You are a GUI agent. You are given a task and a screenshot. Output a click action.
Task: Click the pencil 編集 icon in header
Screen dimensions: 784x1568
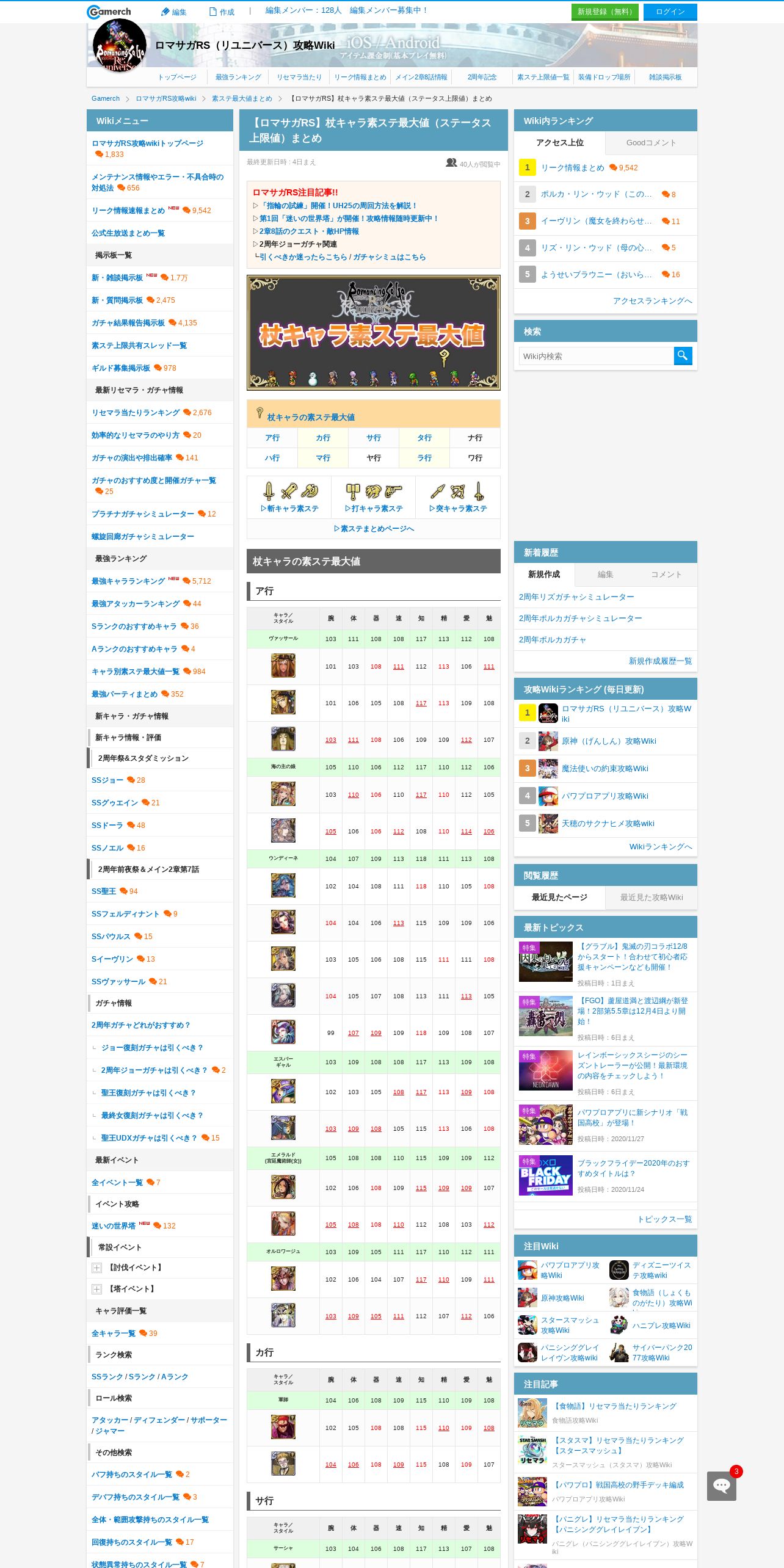(165, 12)
